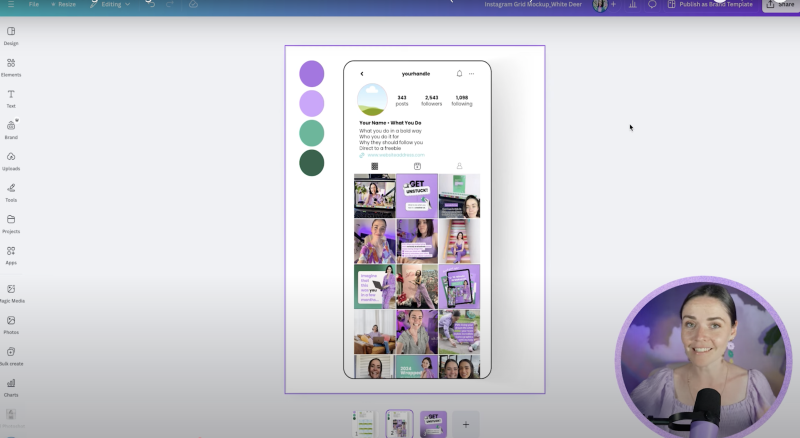Screen dimensions: 800x438
Task: Click 'Direct to a freebie' bio line
Action: click(380, 148)
